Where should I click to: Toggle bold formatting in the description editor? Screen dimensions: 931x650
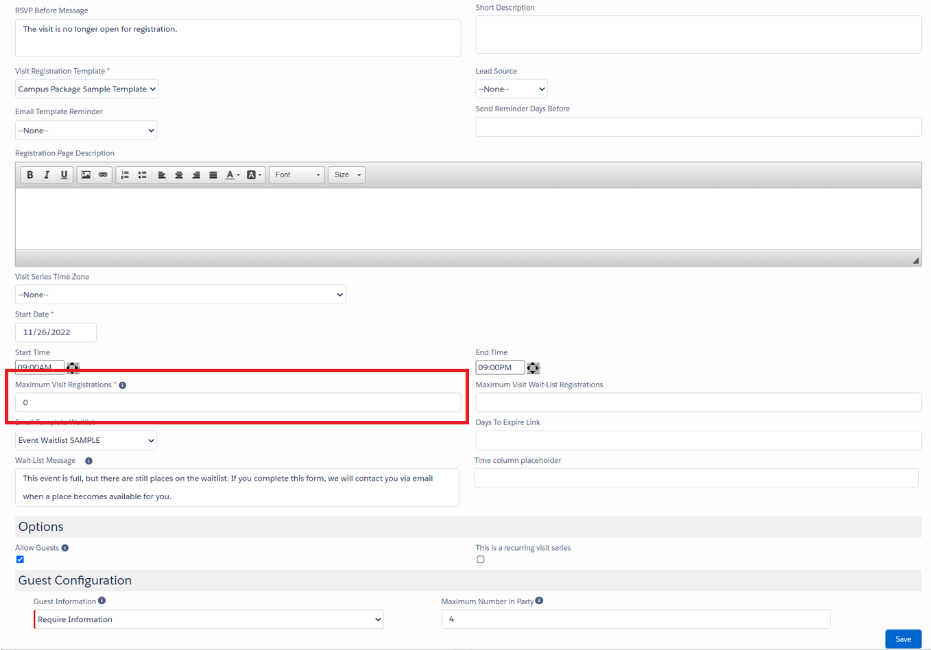point(30,175)
